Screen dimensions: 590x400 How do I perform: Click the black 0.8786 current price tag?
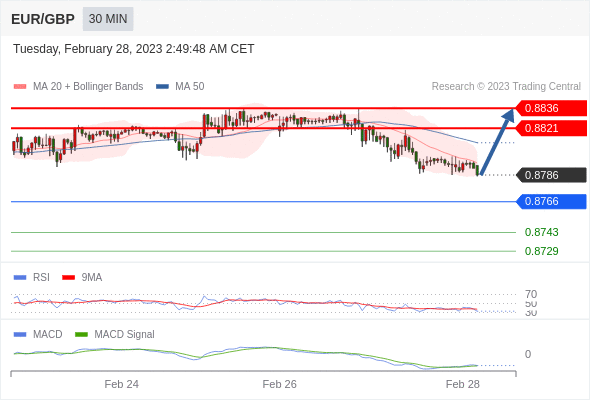[551, 175]
